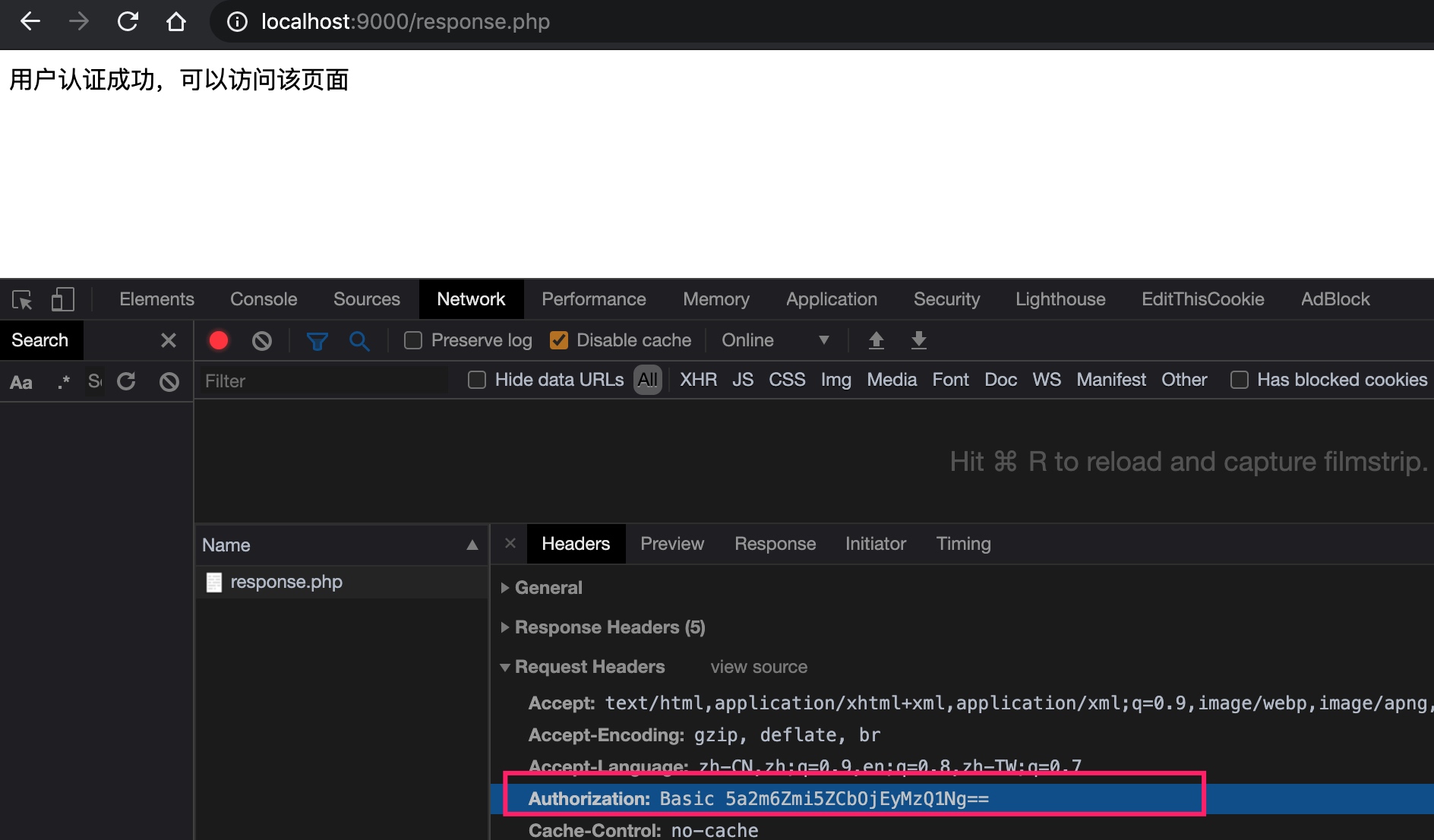Open the Lighthouse tab
This screenshot has height=840, width=1434.
[x=1060, y=299]
